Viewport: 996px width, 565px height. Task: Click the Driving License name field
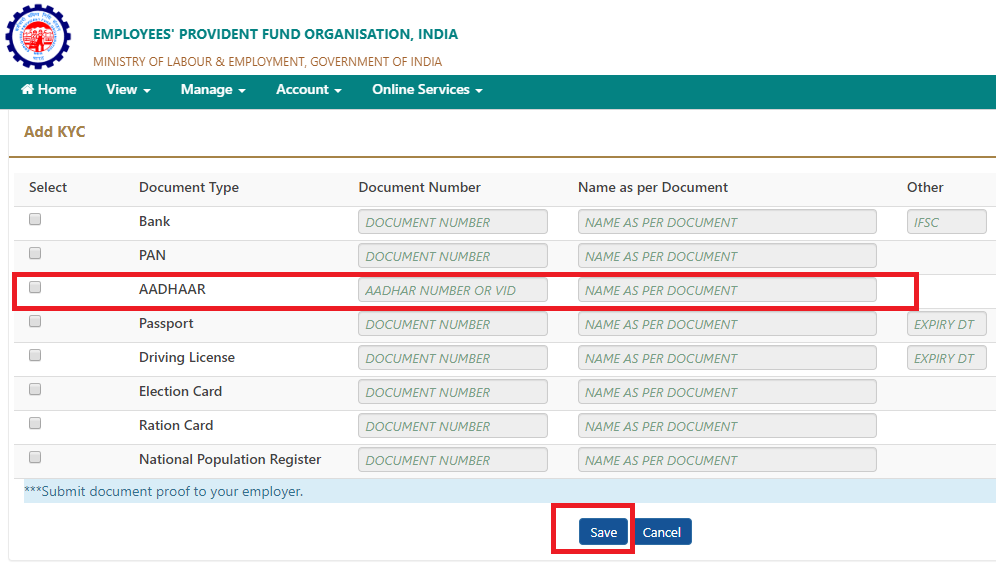727,358
